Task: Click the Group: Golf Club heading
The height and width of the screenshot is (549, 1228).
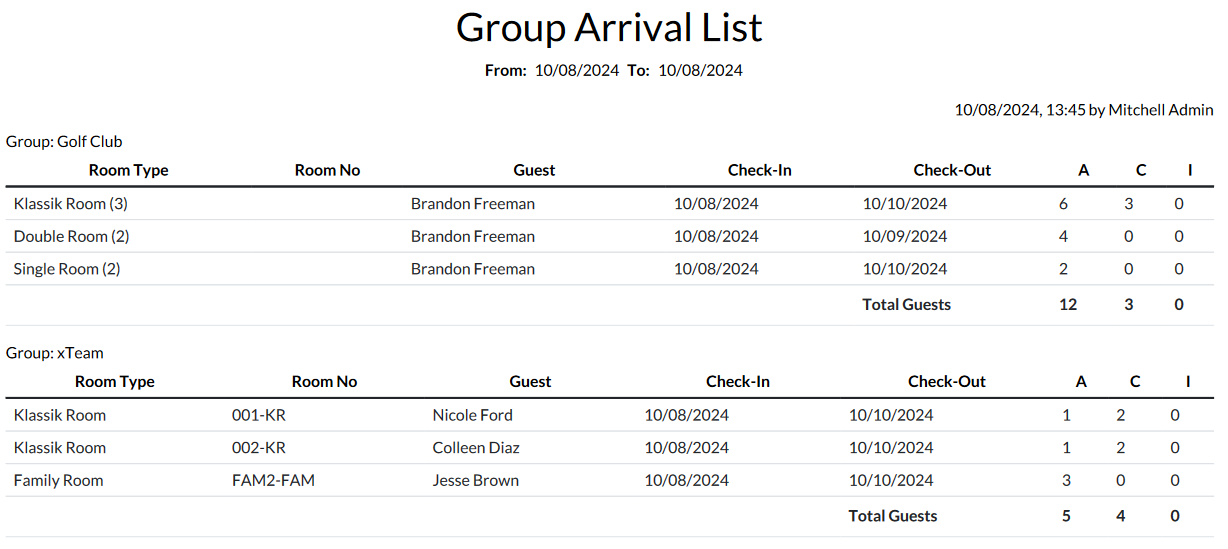Action: coord(64,141)
